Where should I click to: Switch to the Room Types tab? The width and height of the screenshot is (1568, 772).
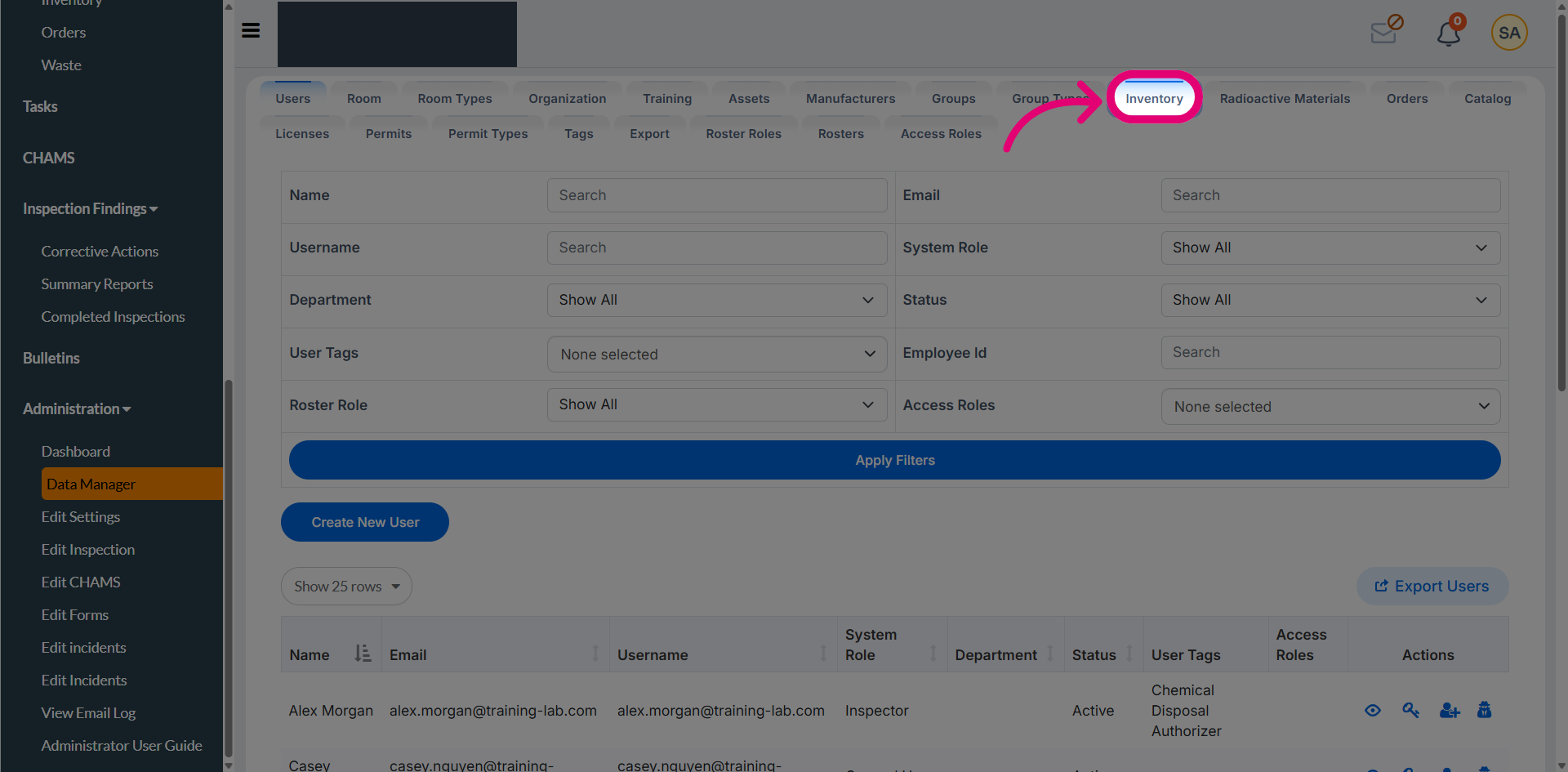(455, 98)
